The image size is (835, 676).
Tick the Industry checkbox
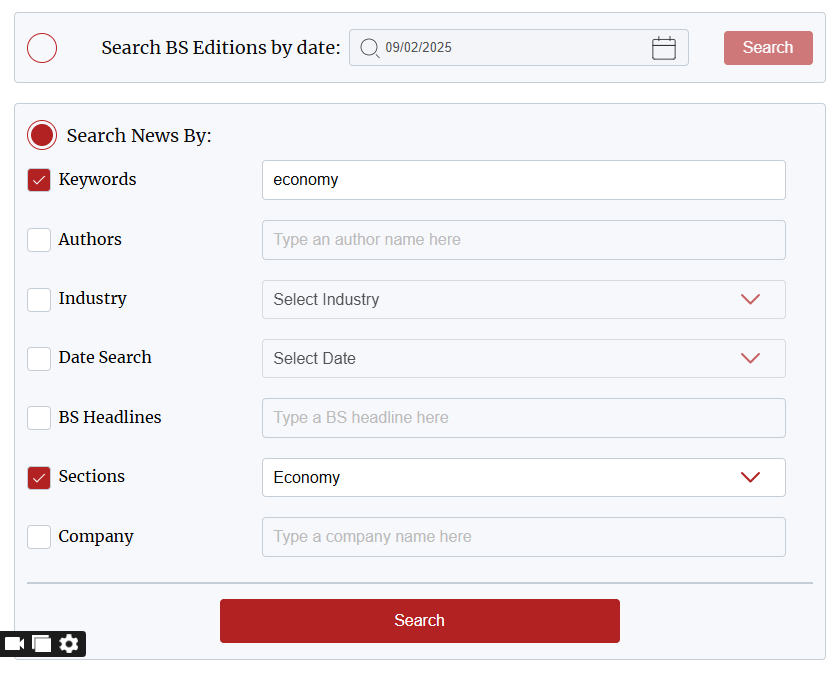(39, 299)
